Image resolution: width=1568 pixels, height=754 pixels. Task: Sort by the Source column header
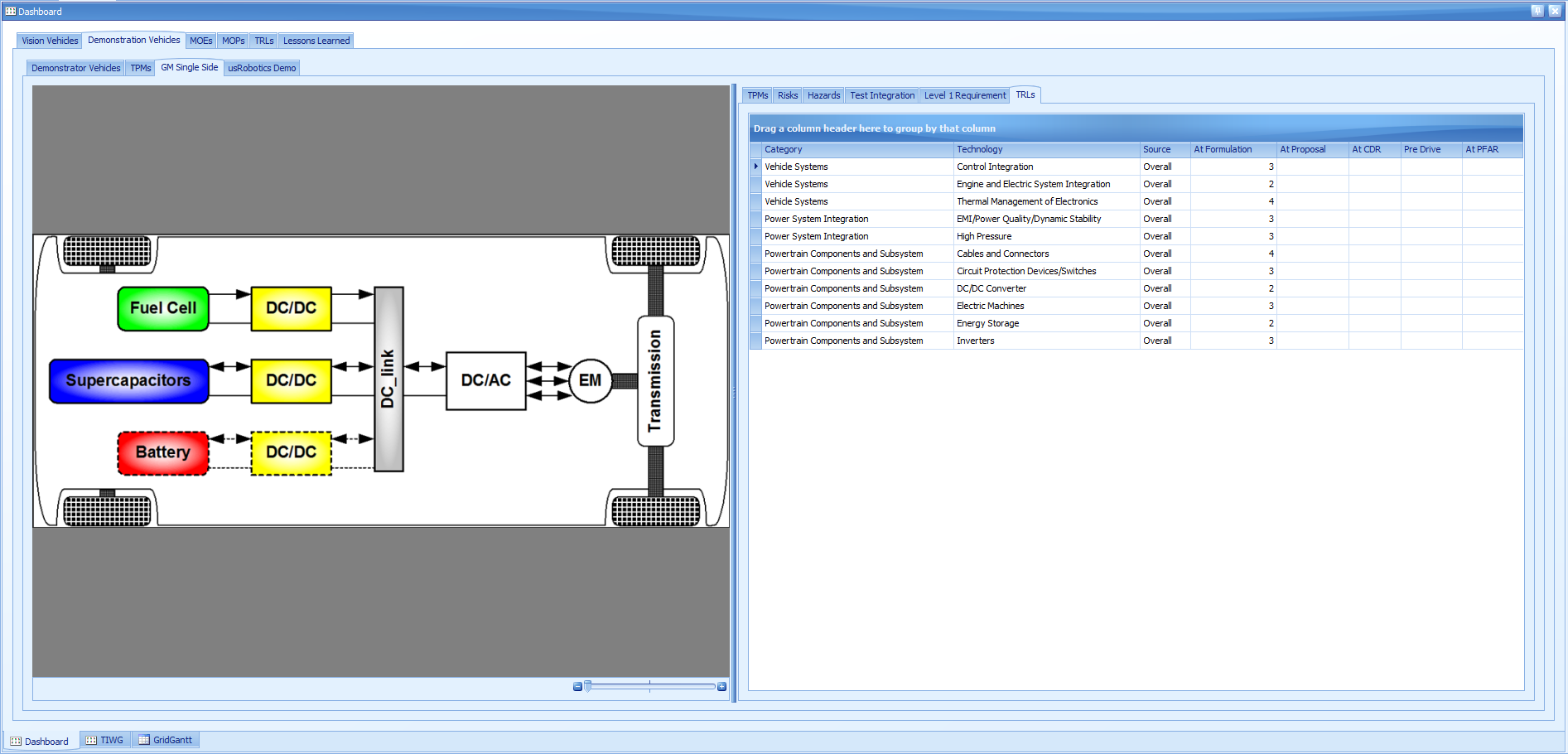pos(1165,150)
